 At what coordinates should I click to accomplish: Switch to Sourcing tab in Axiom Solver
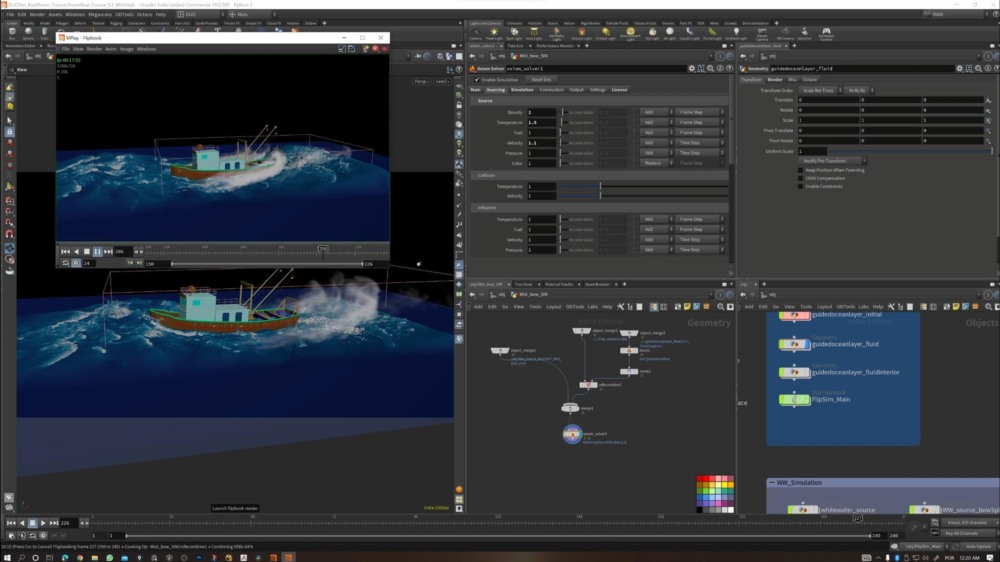[496, 90]
